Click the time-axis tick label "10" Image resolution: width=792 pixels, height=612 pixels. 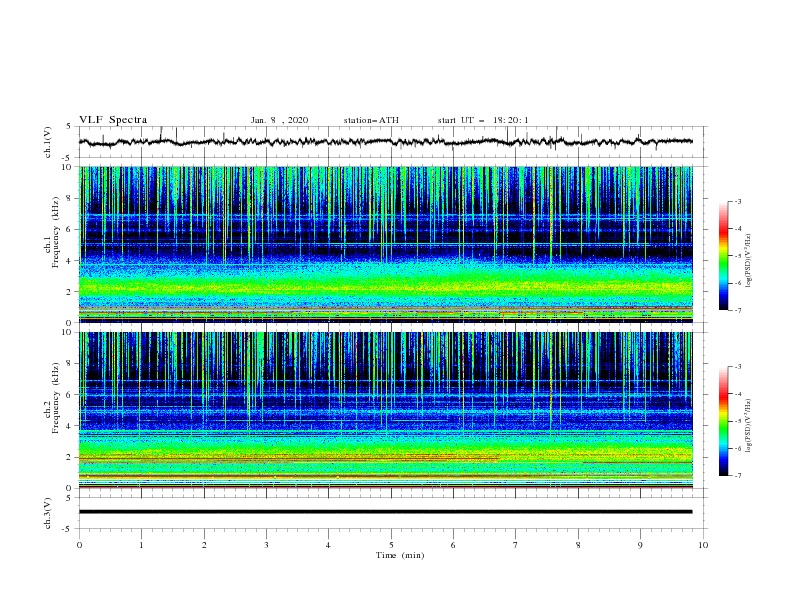click(703, 545)
